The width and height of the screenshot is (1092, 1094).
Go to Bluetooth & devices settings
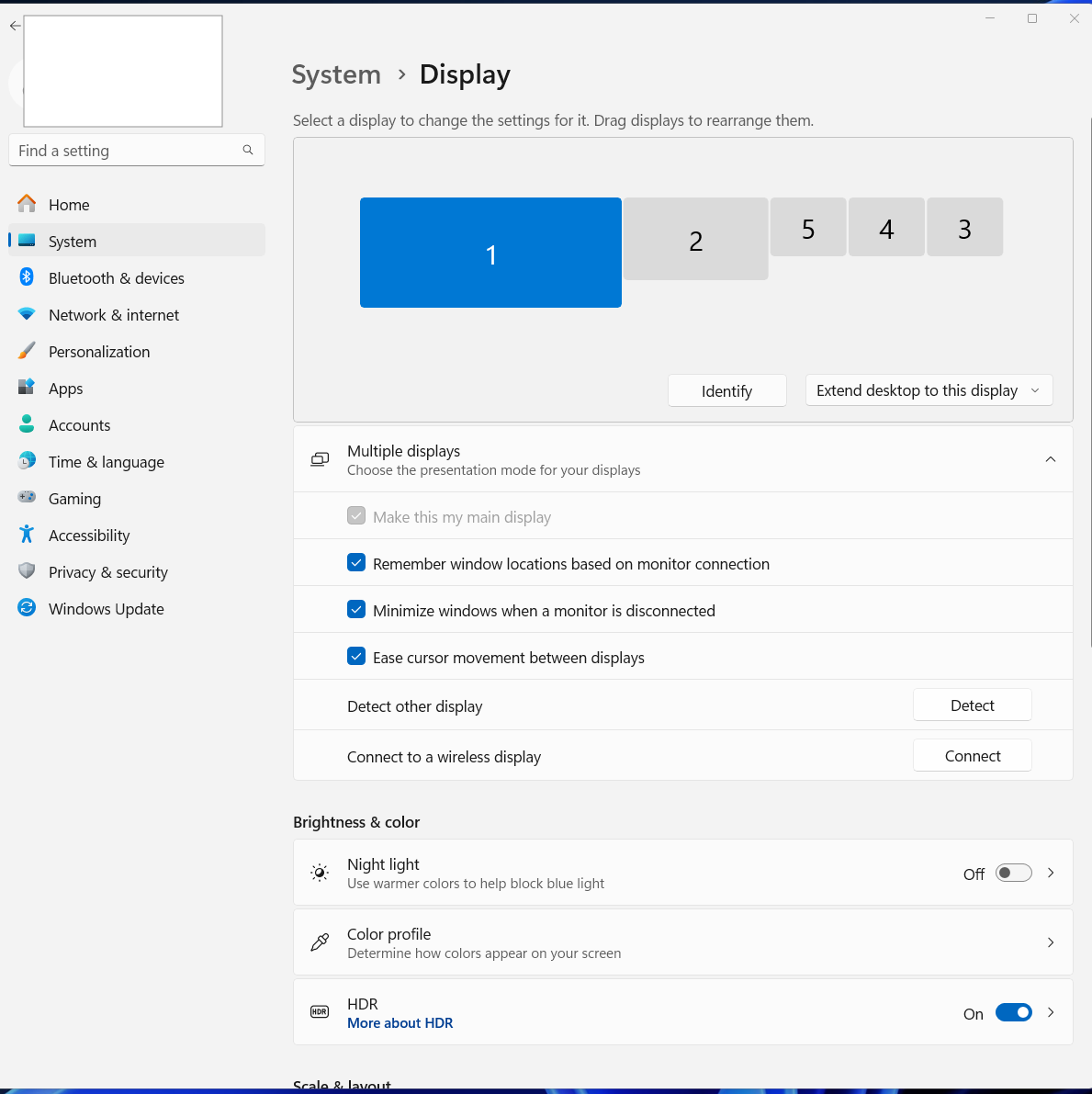[x=137, y=277]
